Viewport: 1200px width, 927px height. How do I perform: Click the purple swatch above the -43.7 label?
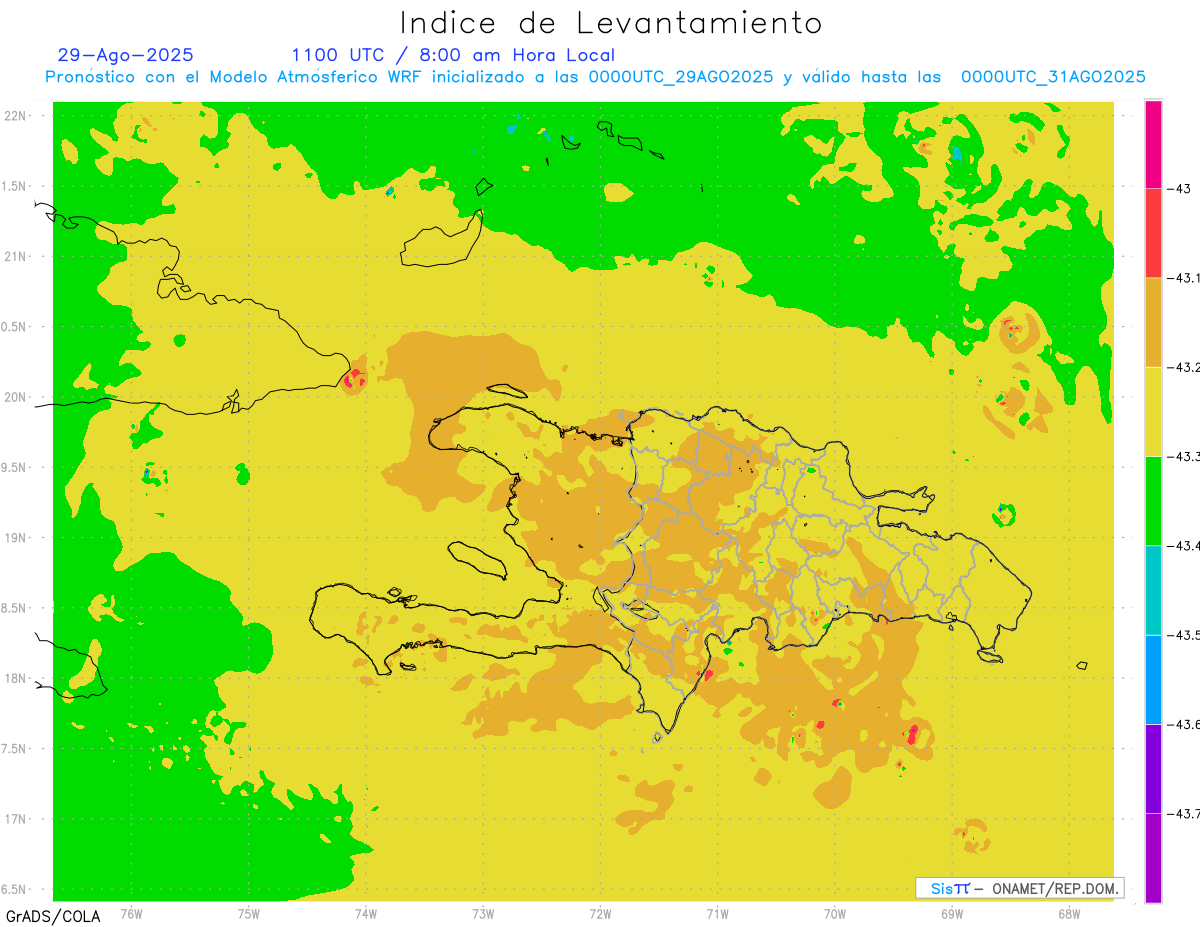tap(1153, 768)
